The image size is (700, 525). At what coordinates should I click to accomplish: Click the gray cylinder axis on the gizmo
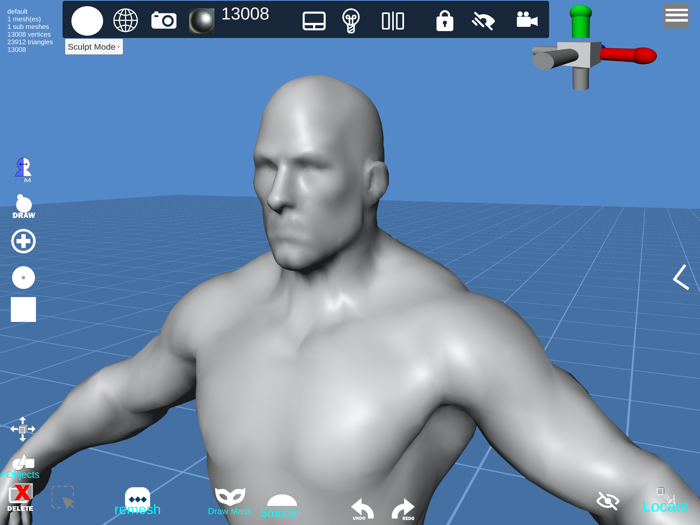click(x=555, y=60)
